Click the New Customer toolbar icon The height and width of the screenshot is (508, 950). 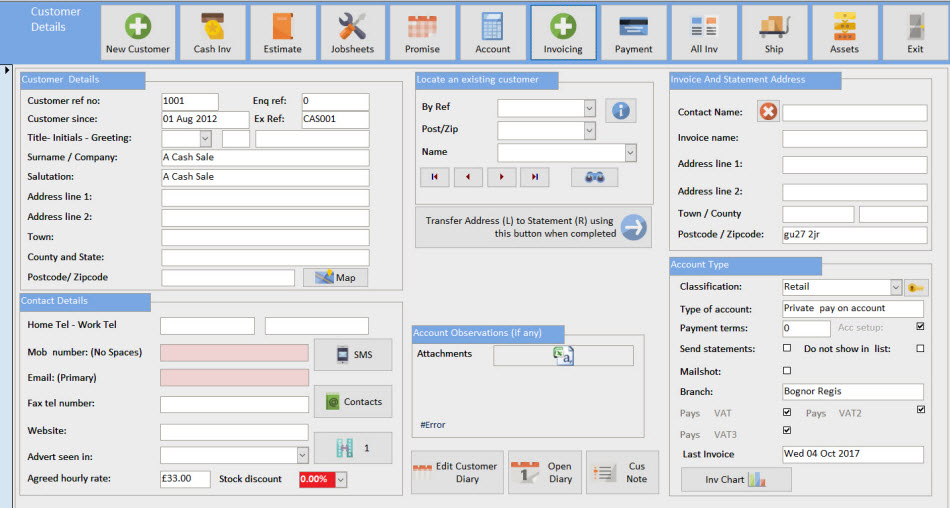coord(138,32)
